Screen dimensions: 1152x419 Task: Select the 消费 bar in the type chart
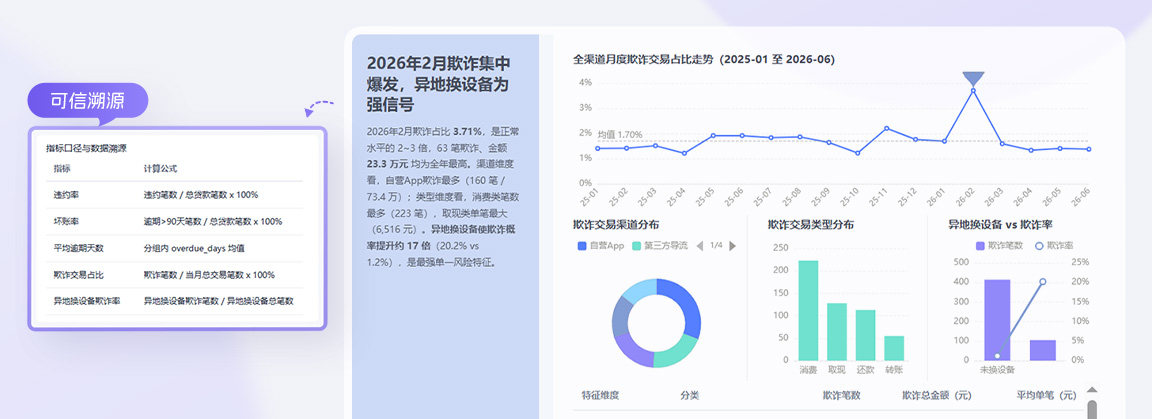click(x=808, y=310)
